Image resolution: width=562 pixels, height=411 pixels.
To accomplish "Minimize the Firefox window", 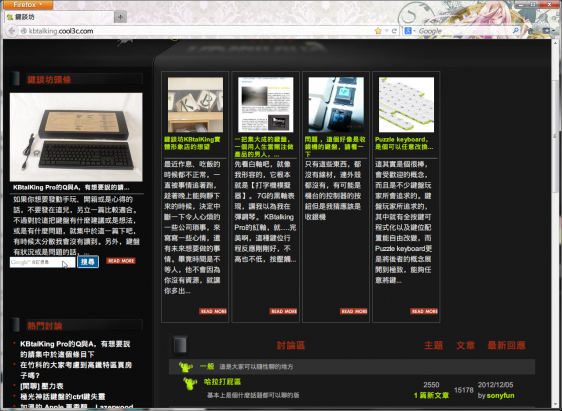I will pyautogui.click(x=520, y=4).
